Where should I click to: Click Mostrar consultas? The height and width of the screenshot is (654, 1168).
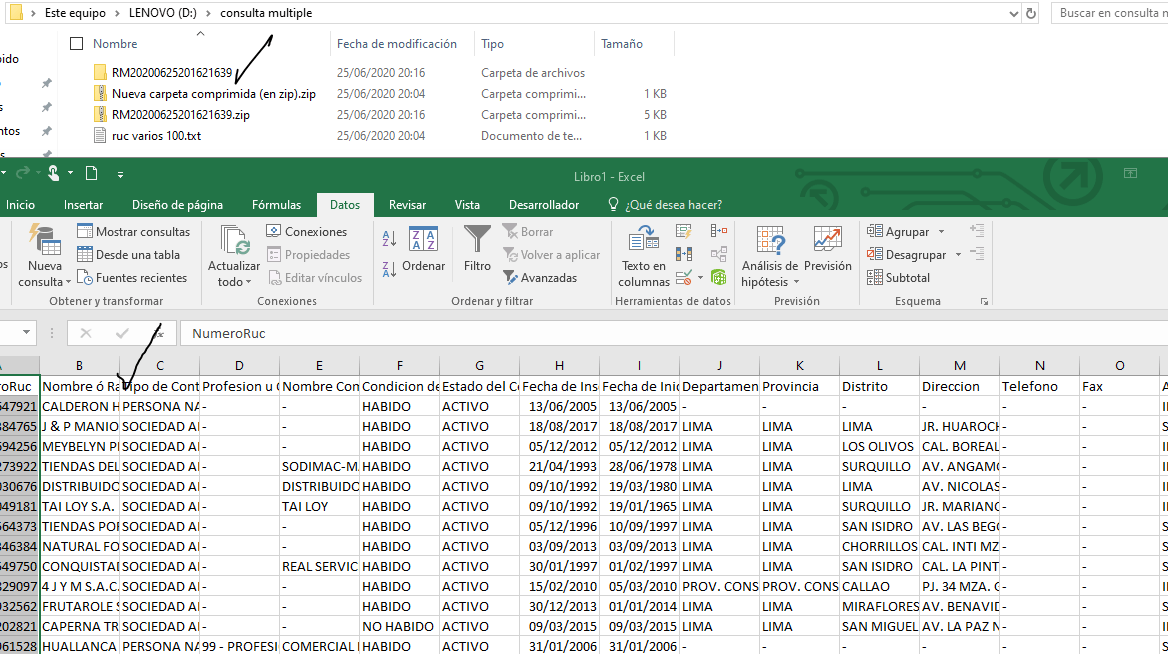click(133, 232)
